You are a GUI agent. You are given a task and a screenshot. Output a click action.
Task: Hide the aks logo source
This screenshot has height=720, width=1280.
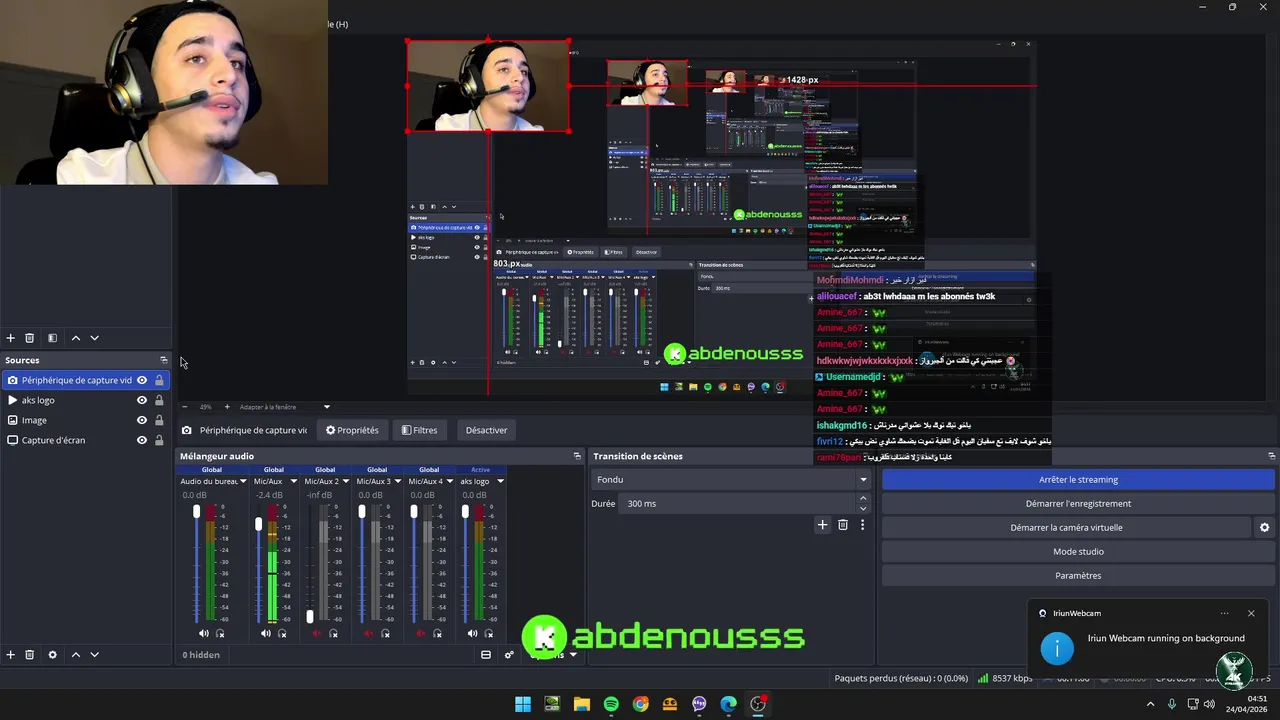pyautogui.click(x=142, y=400)
